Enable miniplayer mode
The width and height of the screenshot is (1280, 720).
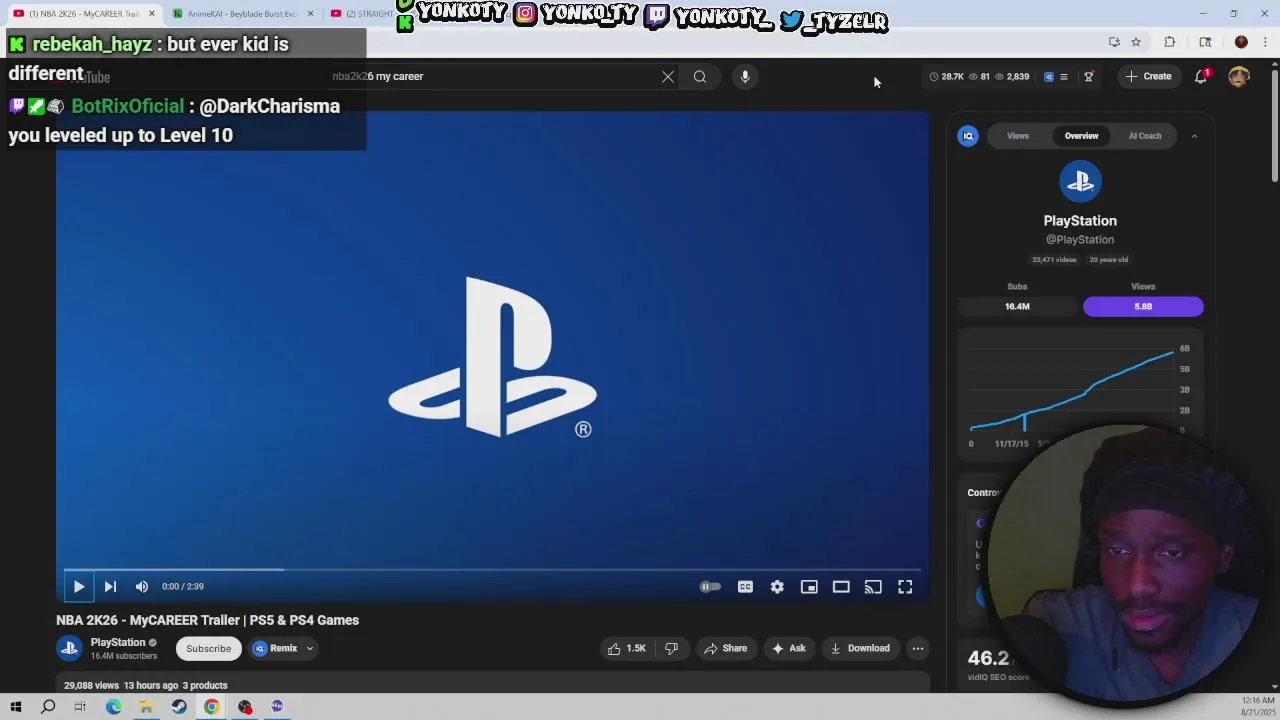[x=809, y=587]
